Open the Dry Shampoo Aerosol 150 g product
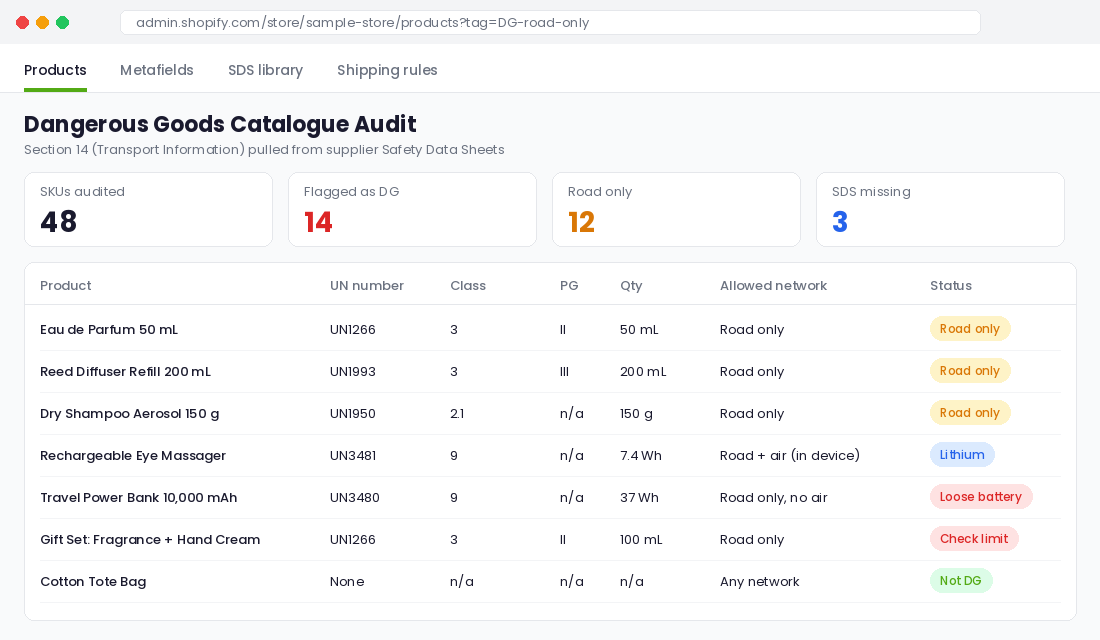 [129, 413]
